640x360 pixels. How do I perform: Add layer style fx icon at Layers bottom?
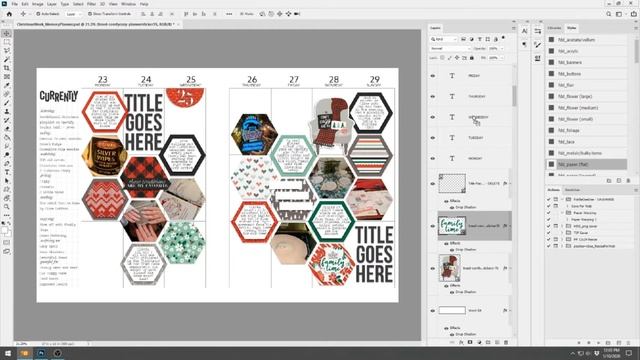tap(461, 342)
